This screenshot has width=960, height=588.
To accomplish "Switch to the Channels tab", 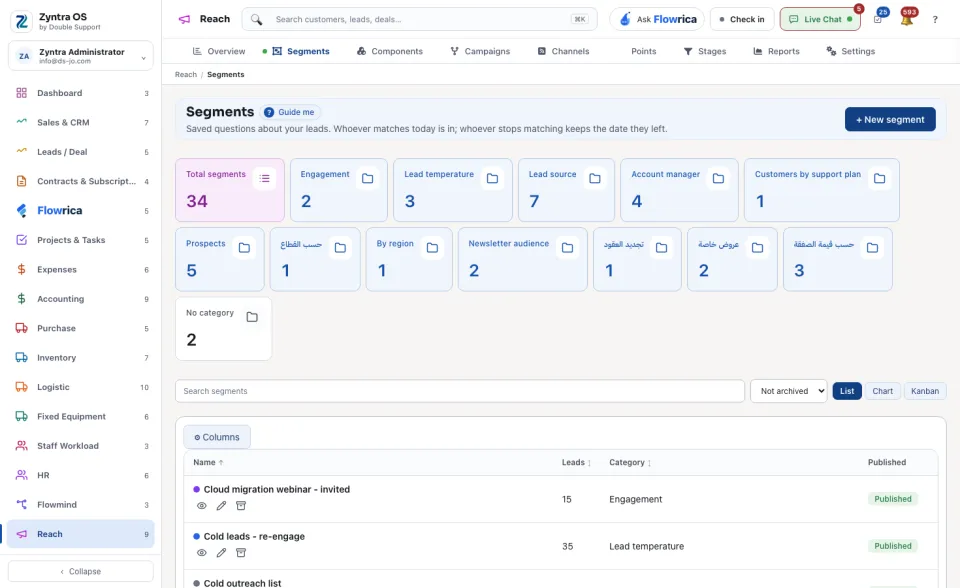I will 563,51.
